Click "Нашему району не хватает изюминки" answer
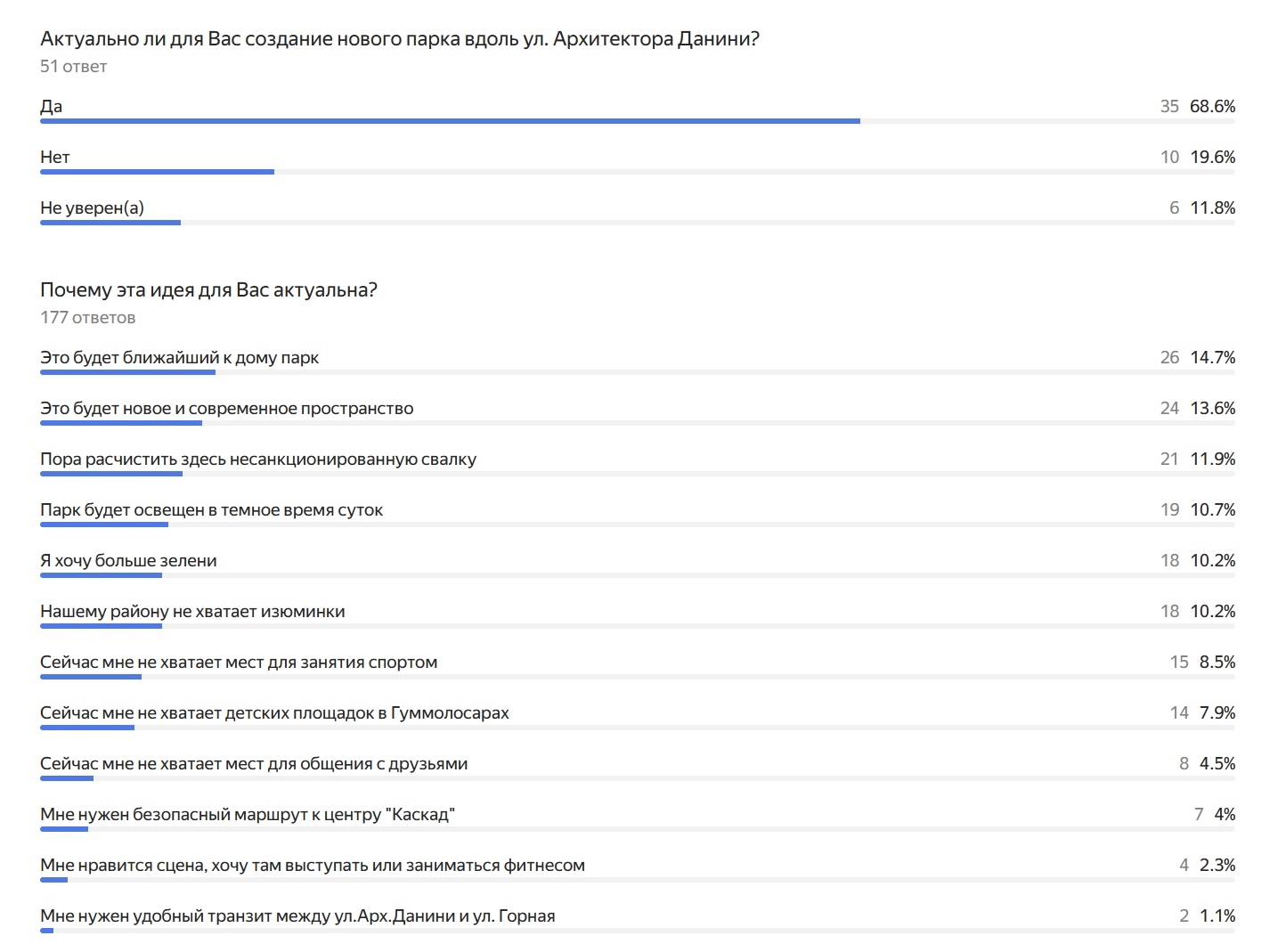1278x952 pixels. (192, 611)
